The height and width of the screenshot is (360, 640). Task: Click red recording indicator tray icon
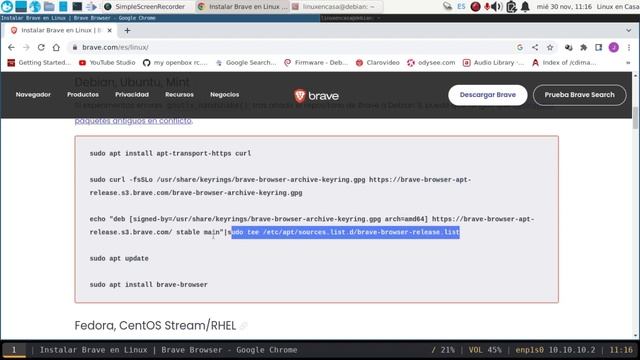[475, 7]
